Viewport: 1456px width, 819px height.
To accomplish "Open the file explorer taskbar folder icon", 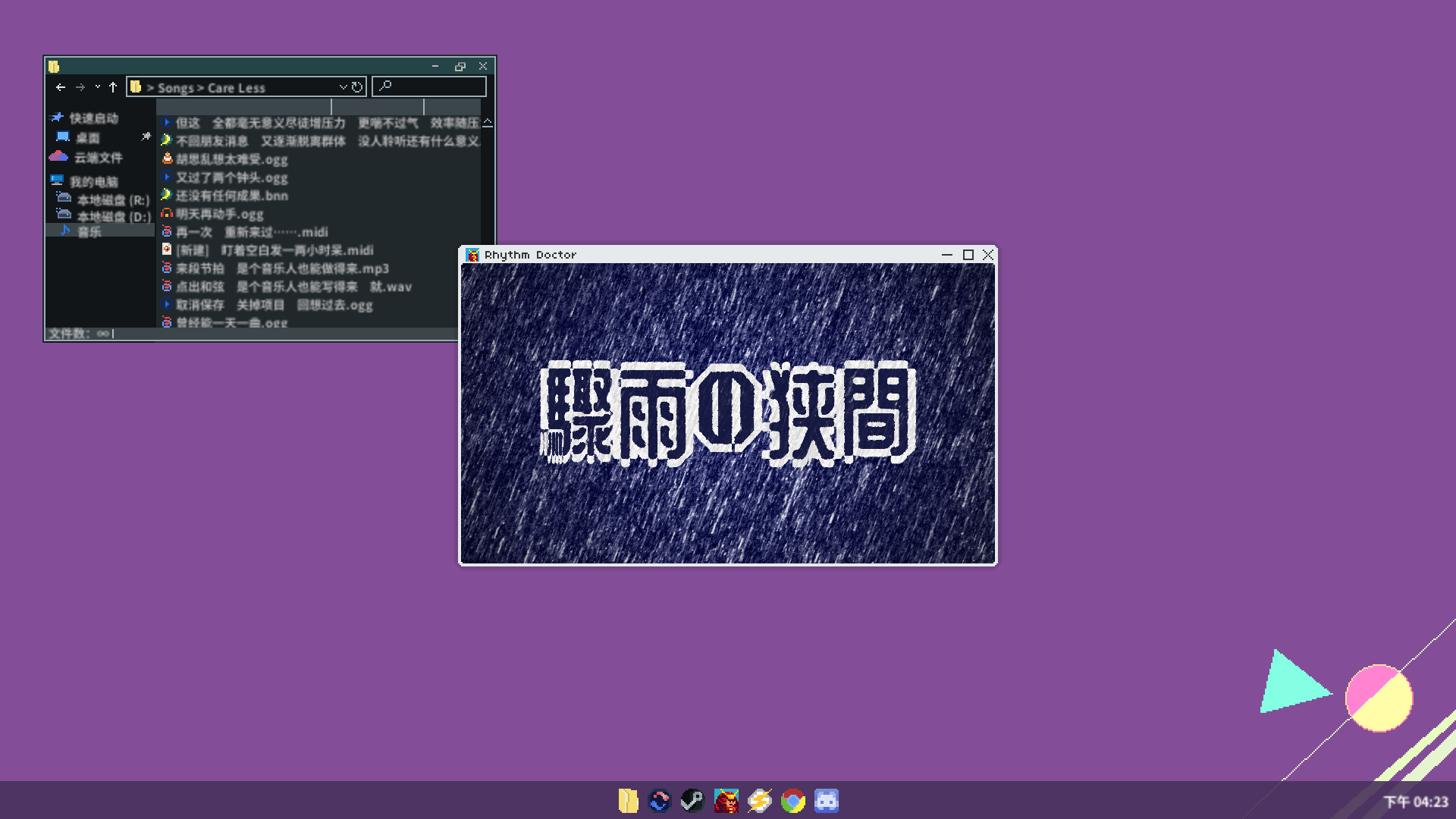I will (628, 801).
